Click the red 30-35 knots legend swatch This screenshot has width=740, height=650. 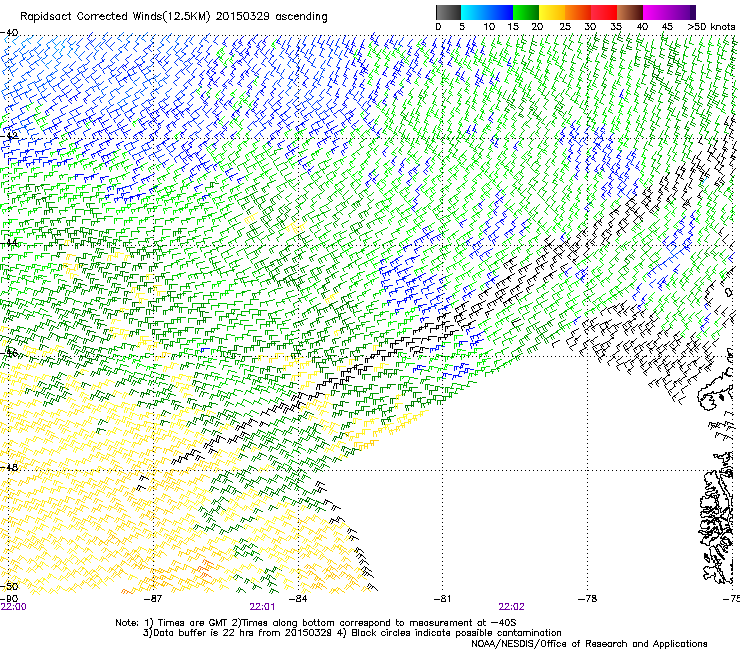[x=604, y=12]
